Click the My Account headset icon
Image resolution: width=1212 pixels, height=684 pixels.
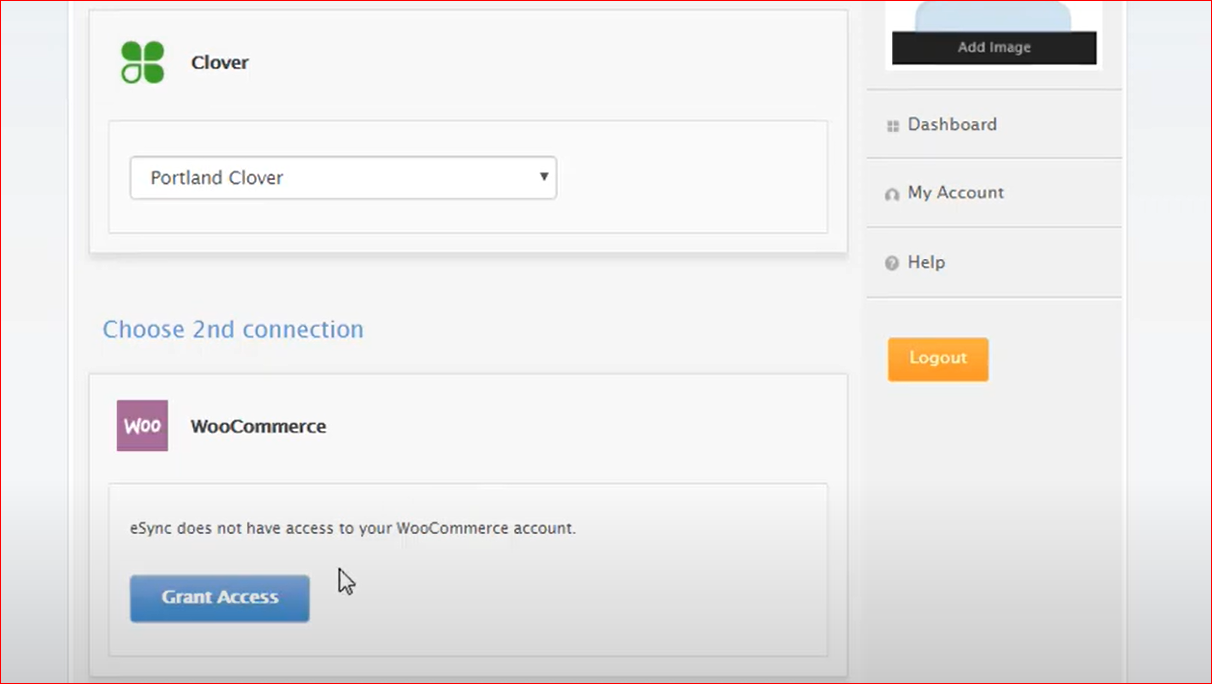[x=892, y=195]
